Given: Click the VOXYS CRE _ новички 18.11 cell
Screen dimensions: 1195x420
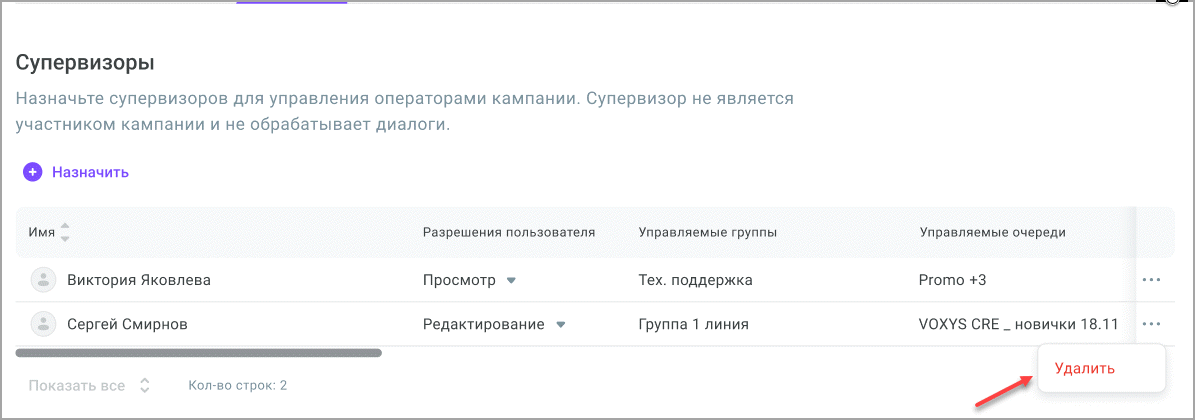Looking at the screenshot, I should pos(1017,324).
